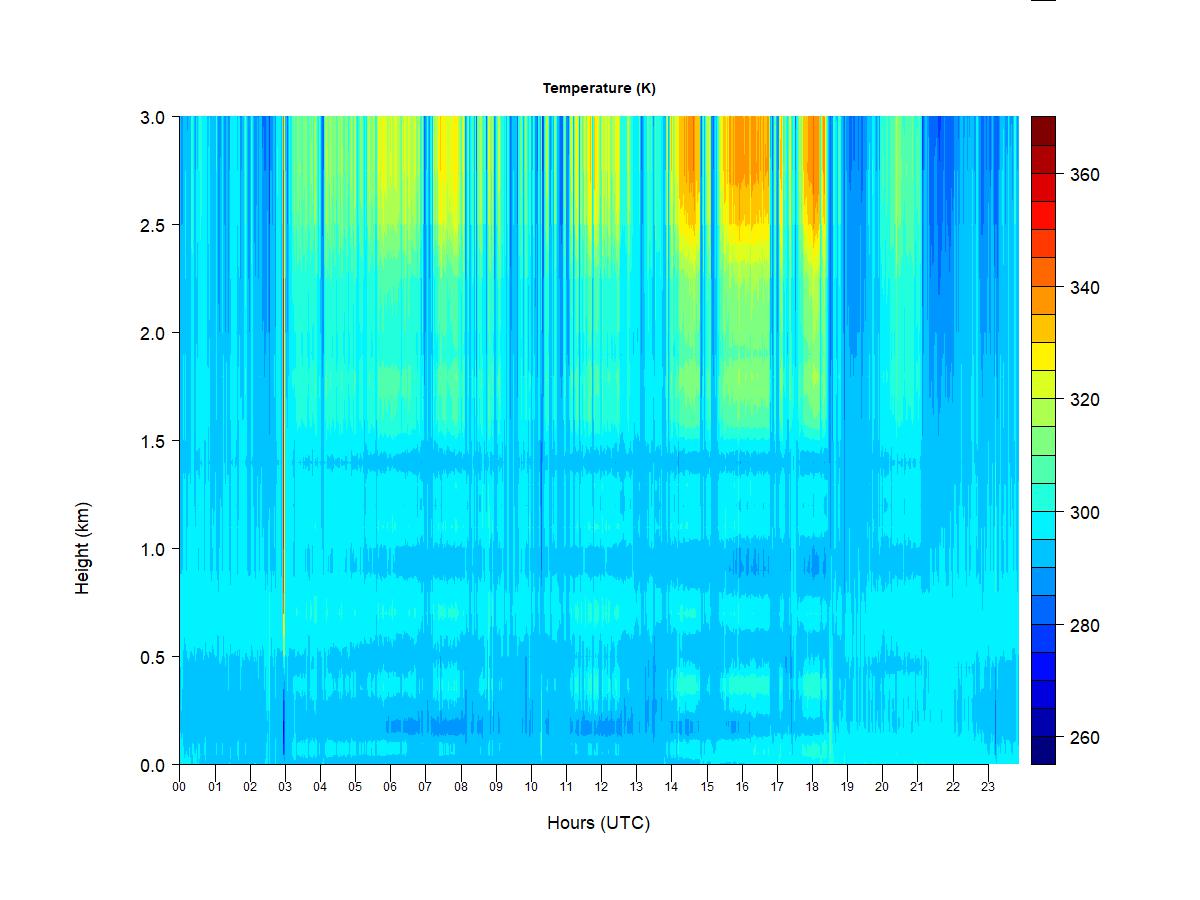1200x900 pixels.
Task: Select the 03 hour tick label
Action: pyautogui.click(x=285, y=787)
